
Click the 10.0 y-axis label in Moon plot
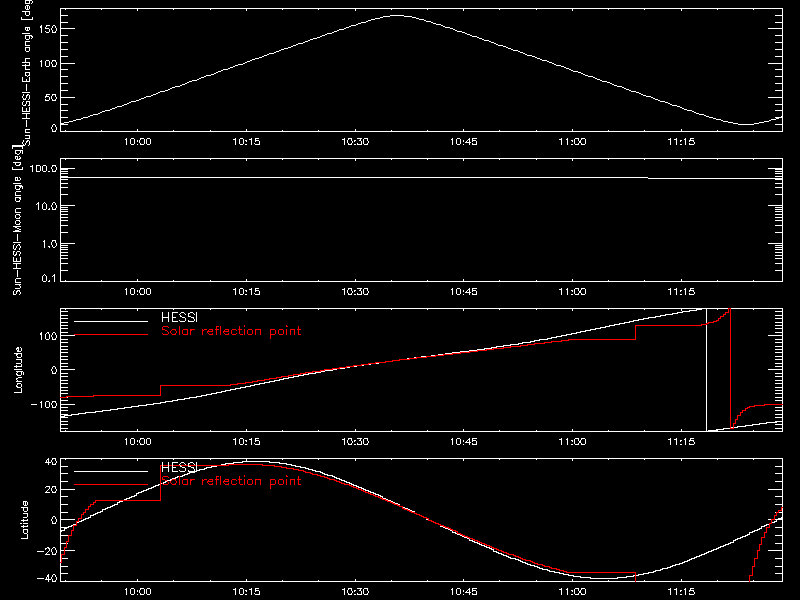[46, 207]
